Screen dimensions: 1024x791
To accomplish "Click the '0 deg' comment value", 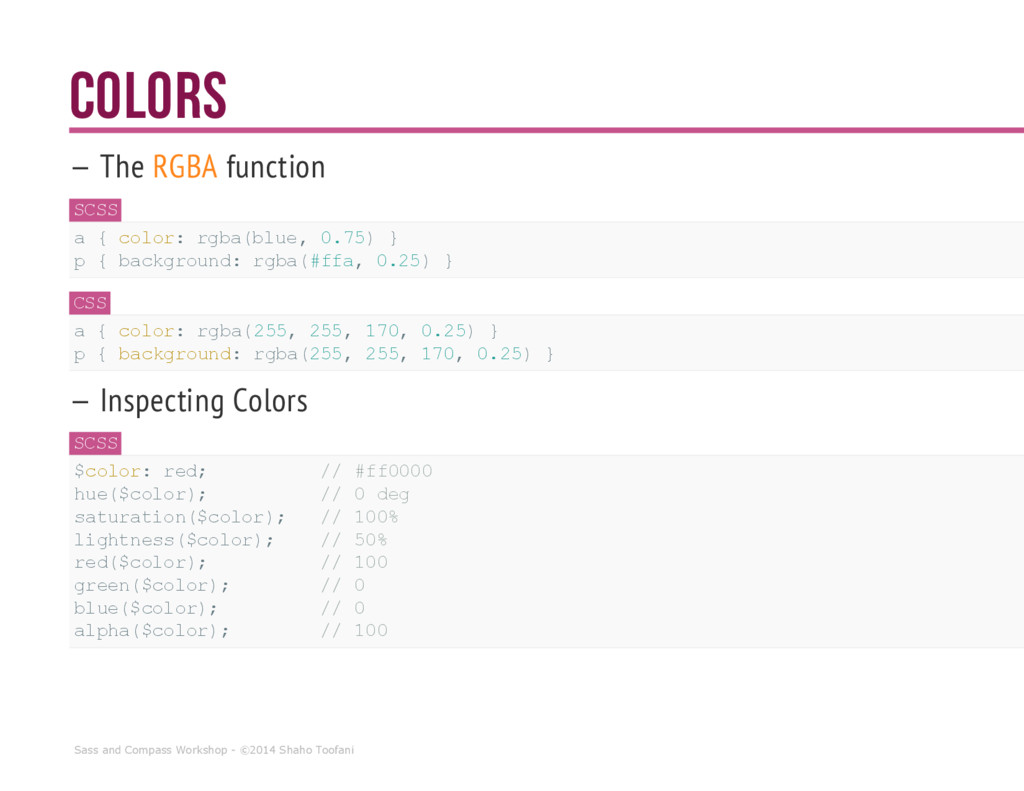I will pos(382,494).
